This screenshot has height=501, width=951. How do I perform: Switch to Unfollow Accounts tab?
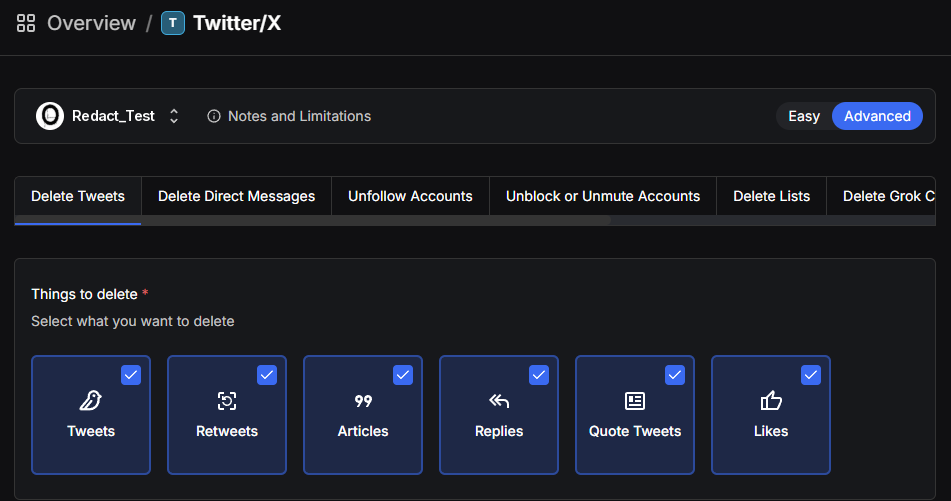pos(410,196)
